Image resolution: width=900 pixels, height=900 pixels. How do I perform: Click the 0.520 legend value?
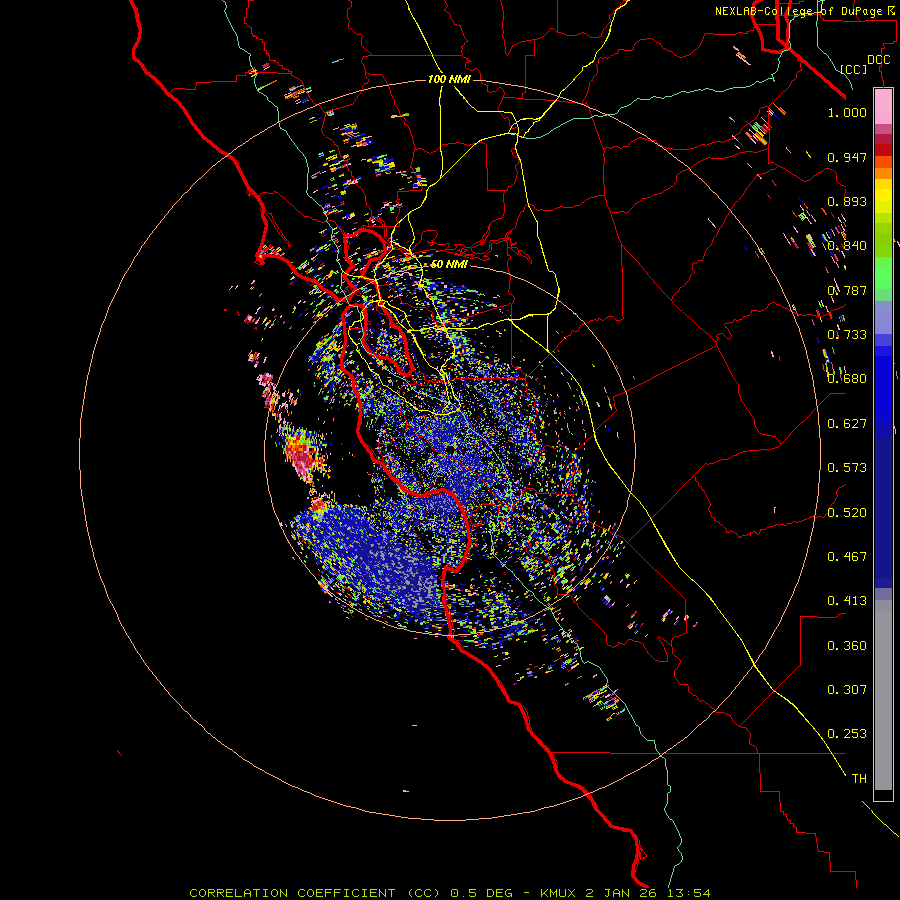pyautogui.click(x=847, y=512)
